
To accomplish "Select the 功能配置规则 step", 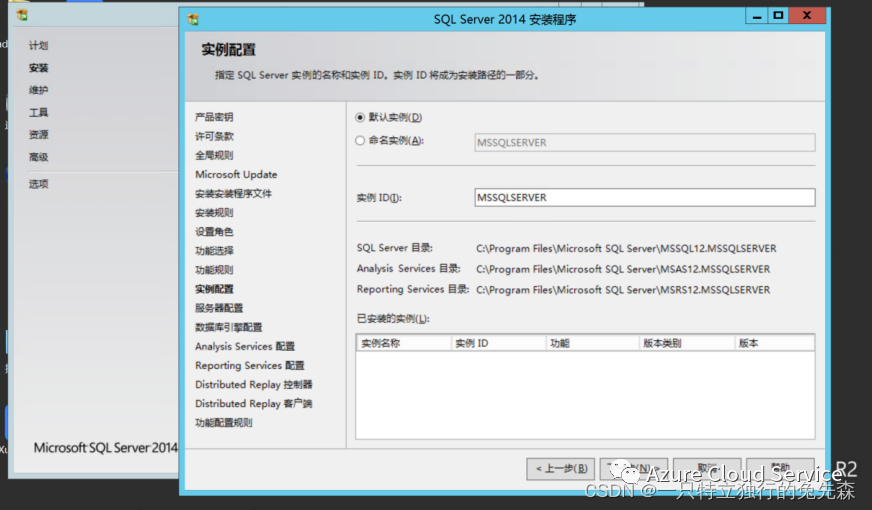I will point(224,423).
